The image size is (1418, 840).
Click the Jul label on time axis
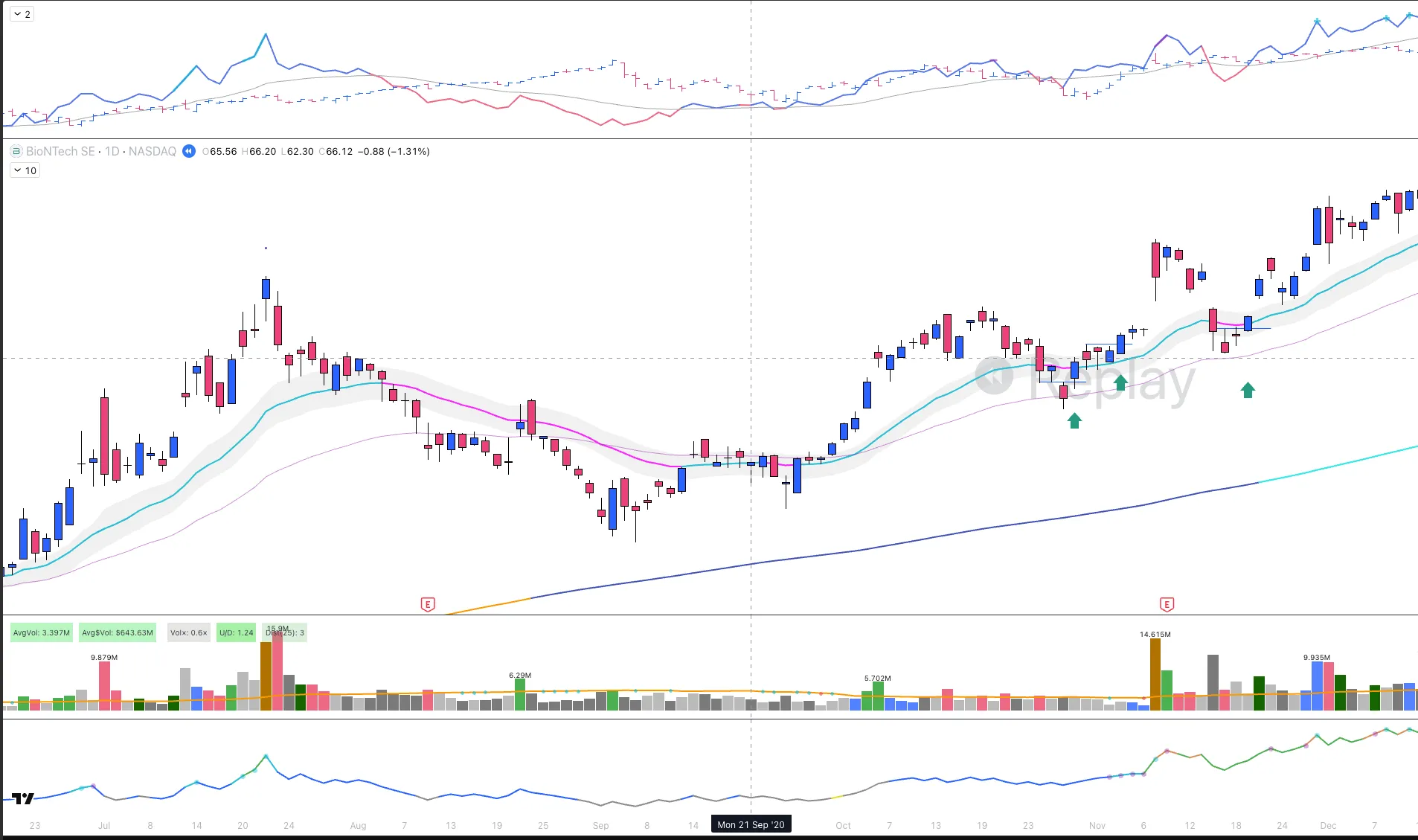pos(104,826)
